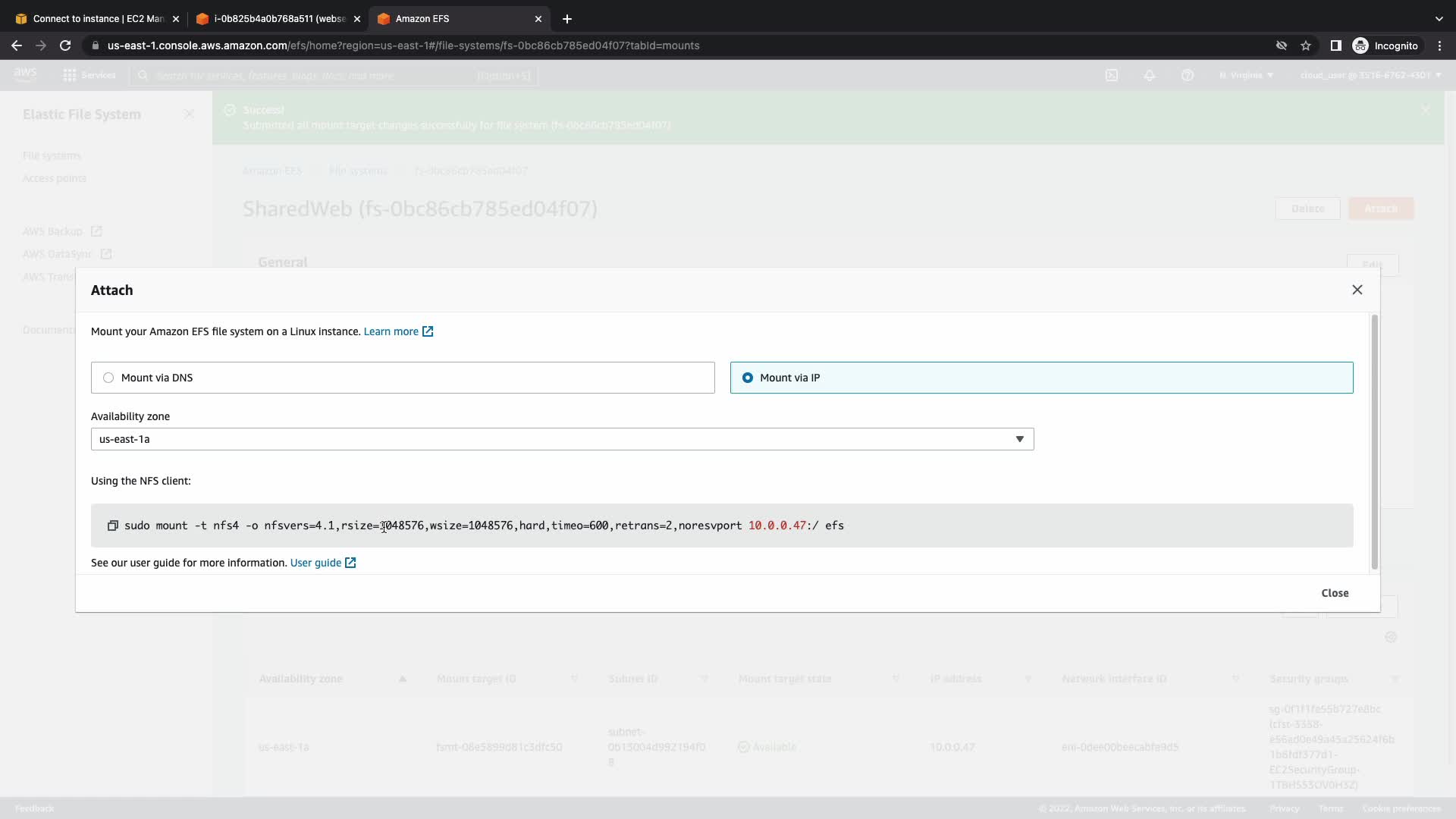This screenshot has width=1456, height=819.
Task: Go back to previous page
Action: 17,45
